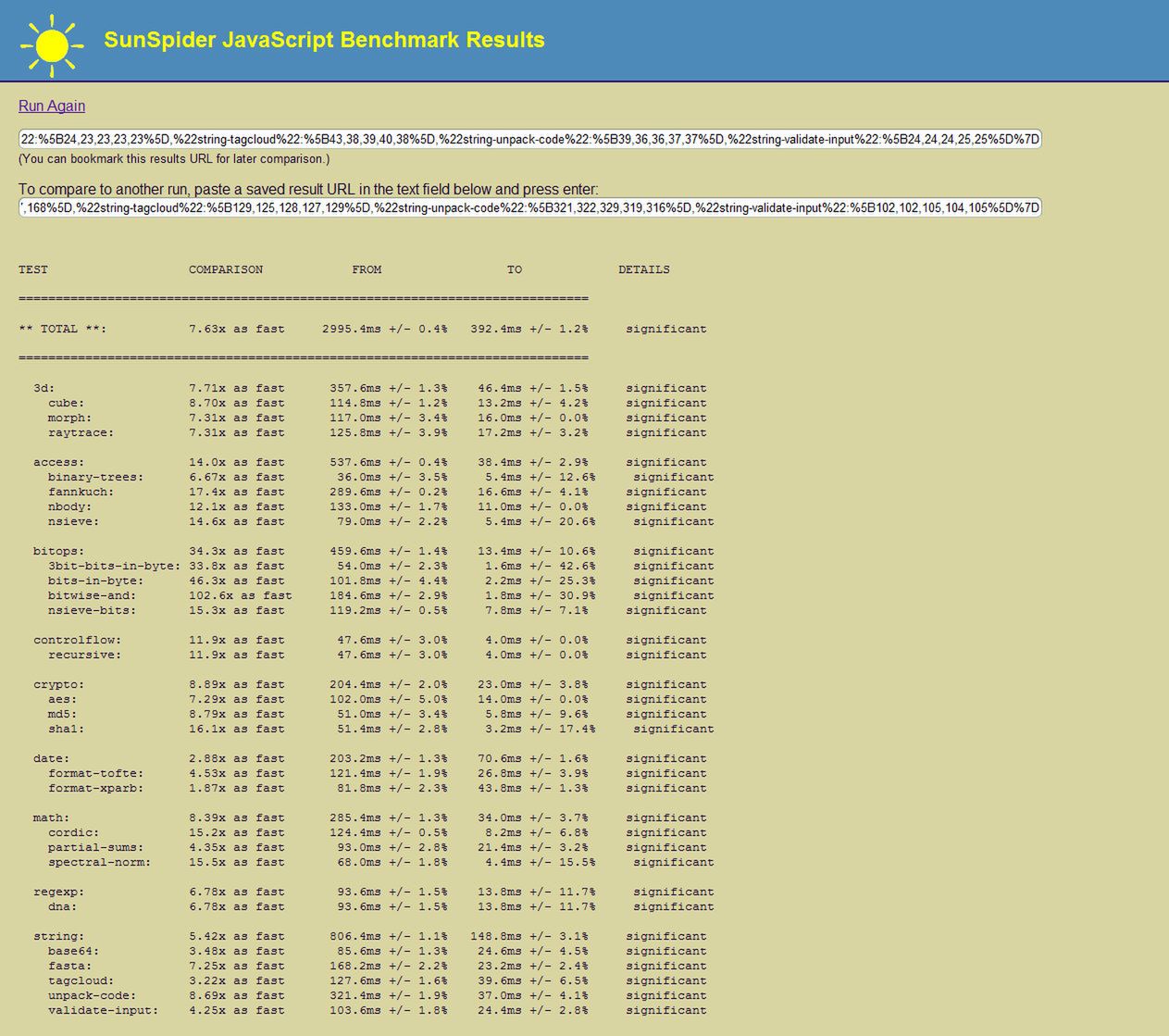This screenshot has height=1036, width=1169.
Task: Click the '102.6x as fast' bitwise-and comparison
Action: click(241, 596)
